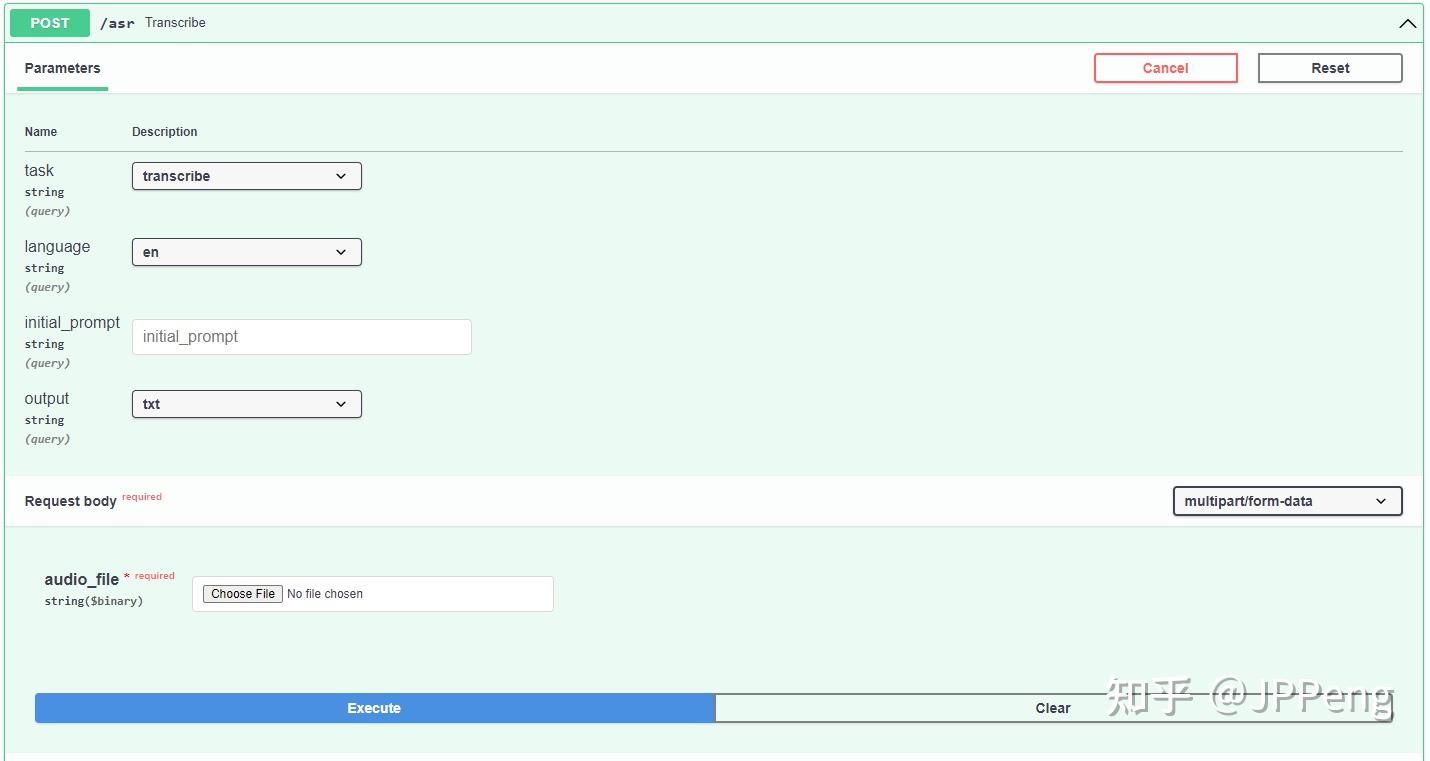Open the multipart/form-data media type selector
Image resolution: width=1430 pixels, height=761 pixels.
coord(1286,501)
